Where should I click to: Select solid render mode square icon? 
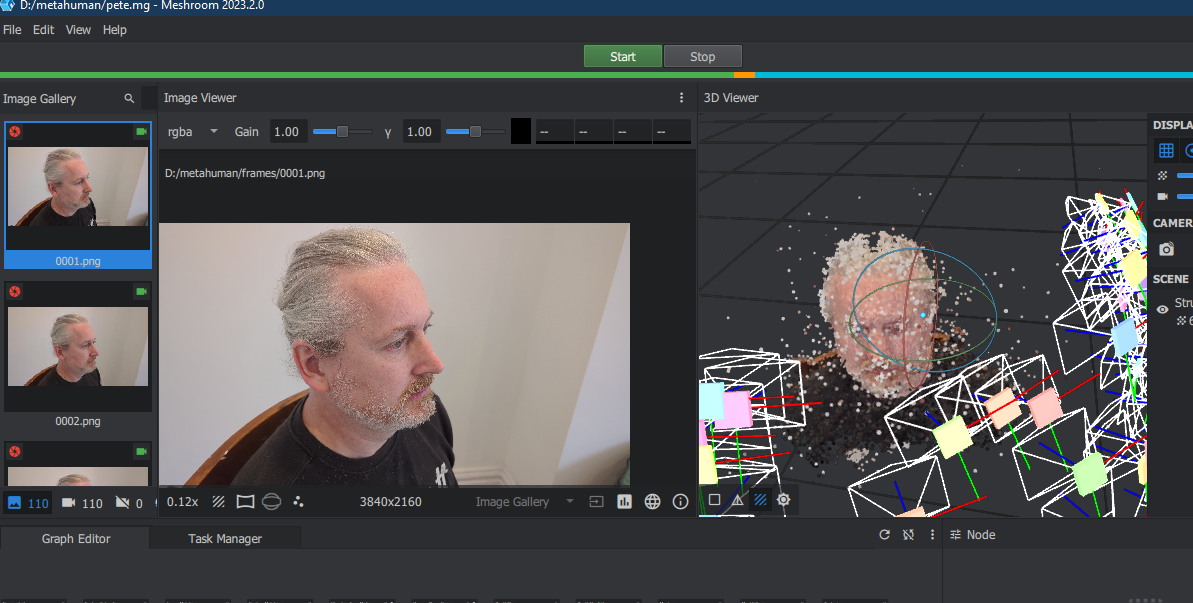coord(714,500)
